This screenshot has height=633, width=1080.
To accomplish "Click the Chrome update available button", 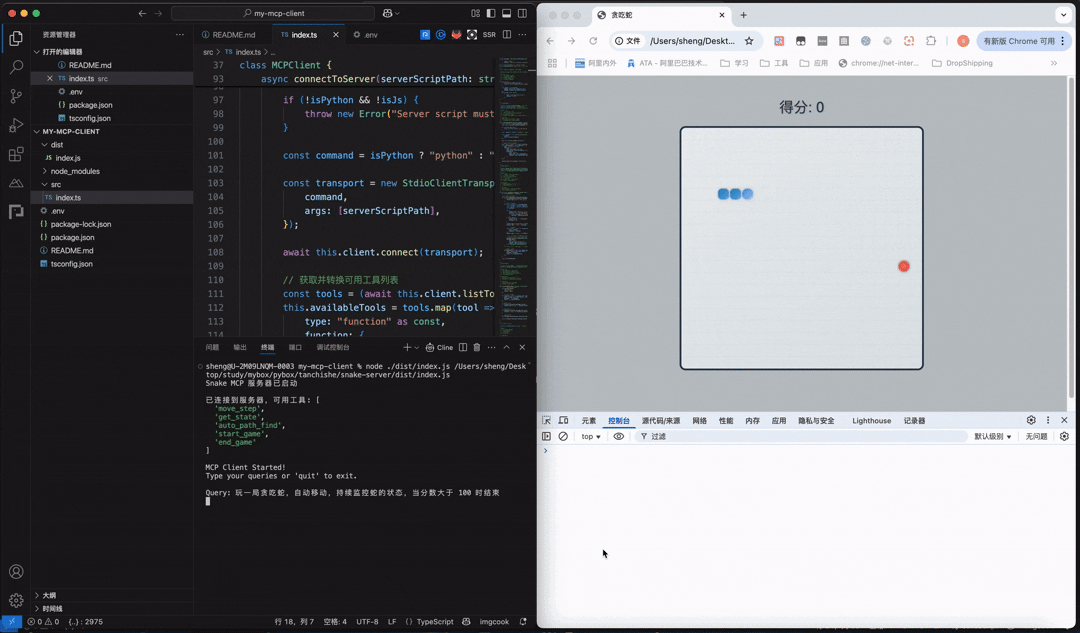I will [1019, 41].
